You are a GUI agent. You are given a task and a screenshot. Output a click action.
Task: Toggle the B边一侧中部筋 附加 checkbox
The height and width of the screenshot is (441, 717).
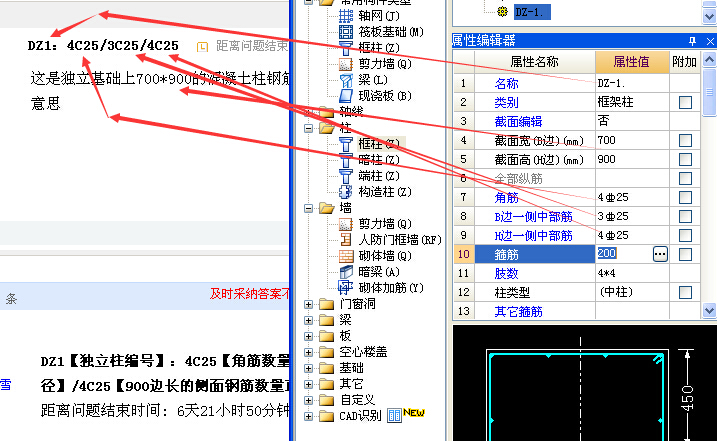click(x=685, y=216)
